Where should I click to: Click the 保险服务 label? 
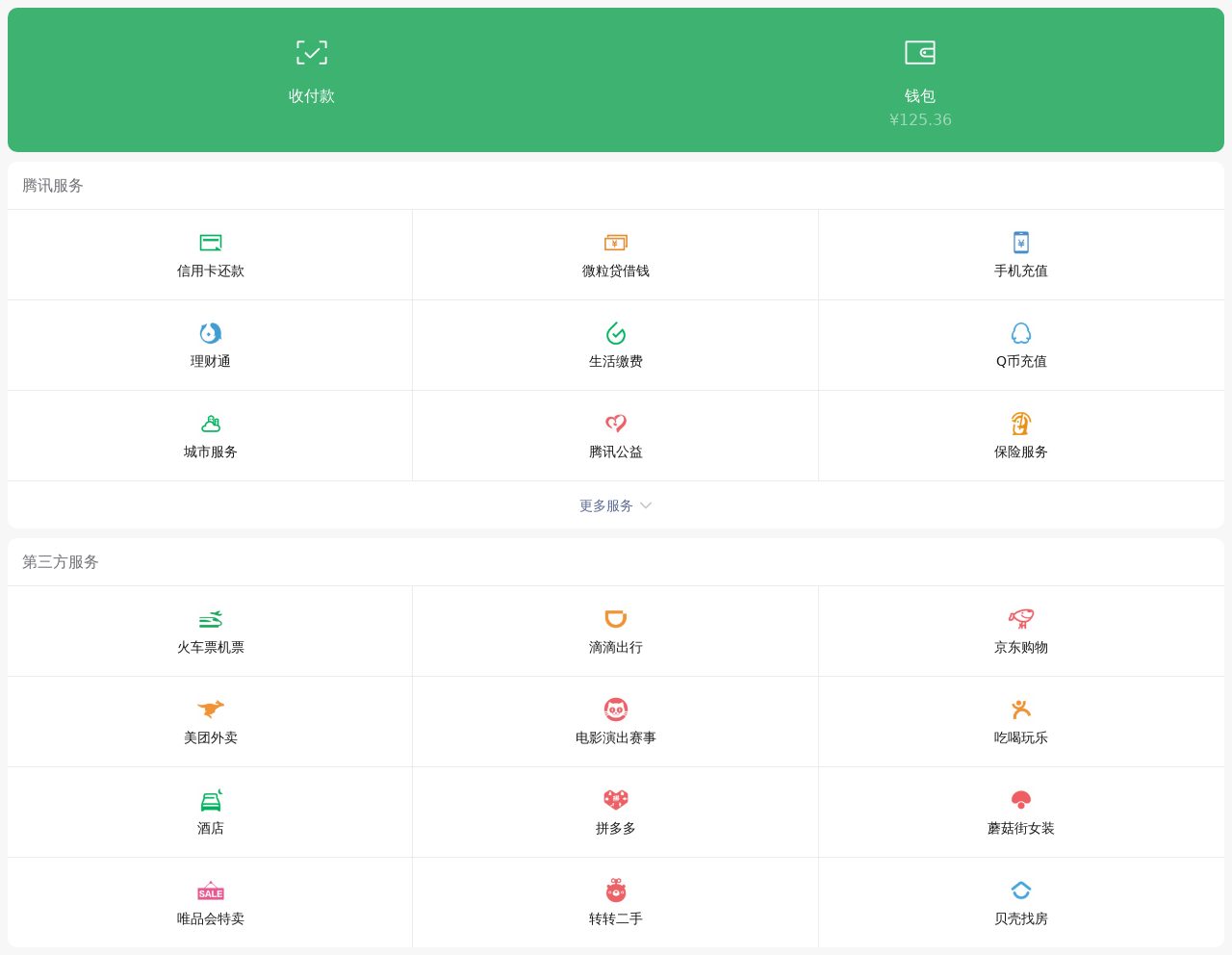(1021, 452)
